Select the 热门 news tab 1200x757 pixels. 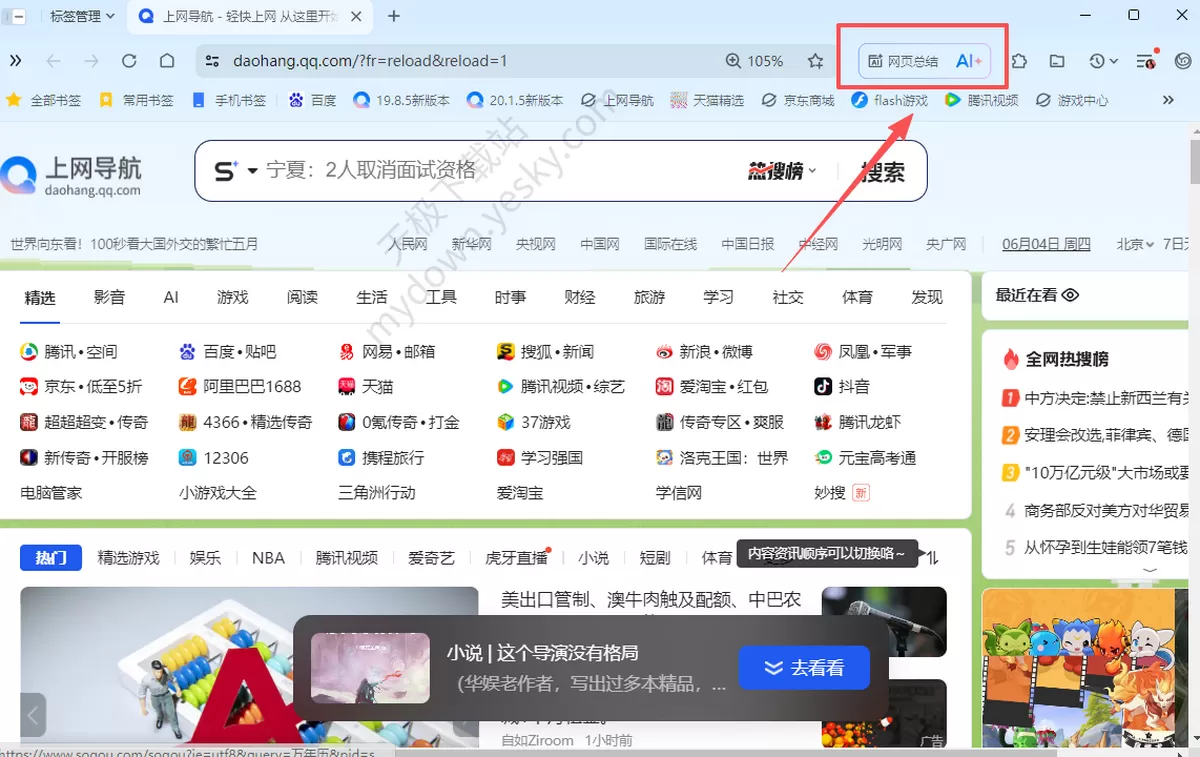(x=51, y=558)
